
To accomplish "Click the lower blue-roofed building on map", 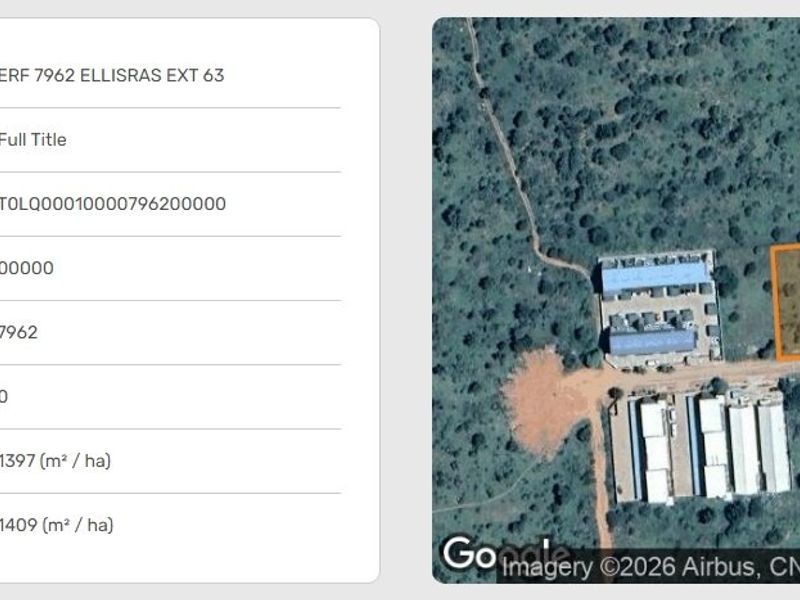I will [x=652, y=341].
